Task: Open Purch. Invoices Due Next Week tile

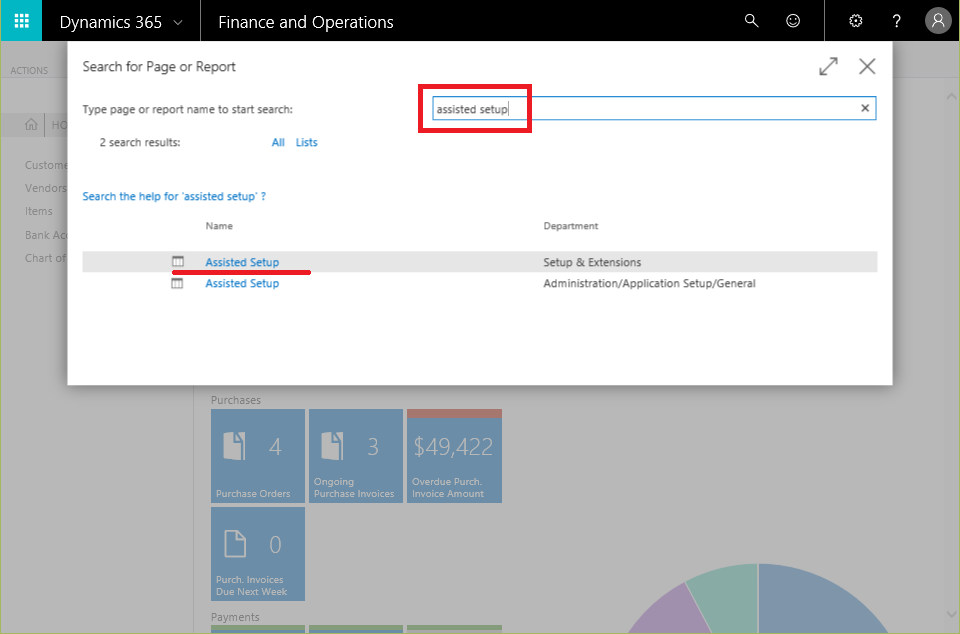Action: coord(258,554)
